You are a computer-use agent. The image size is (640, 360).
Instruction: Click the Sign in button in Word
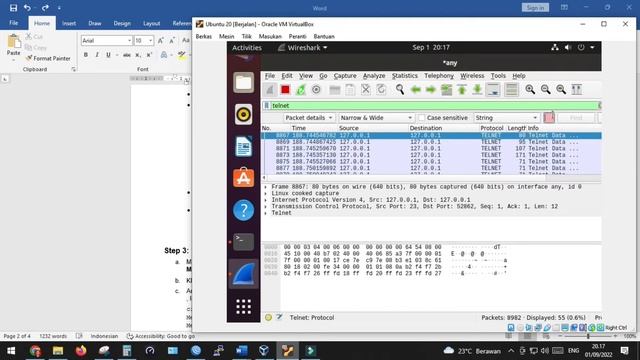click(535, 7)
